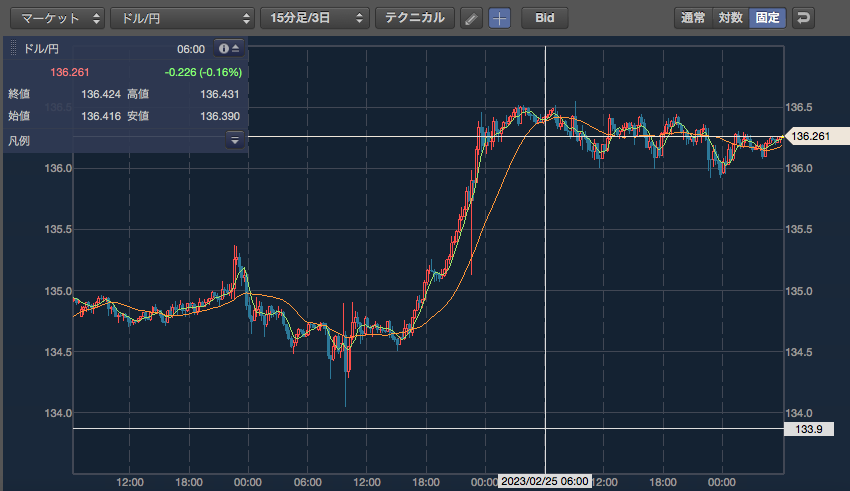Click the 135.5 right axis label

coord(799,230)
